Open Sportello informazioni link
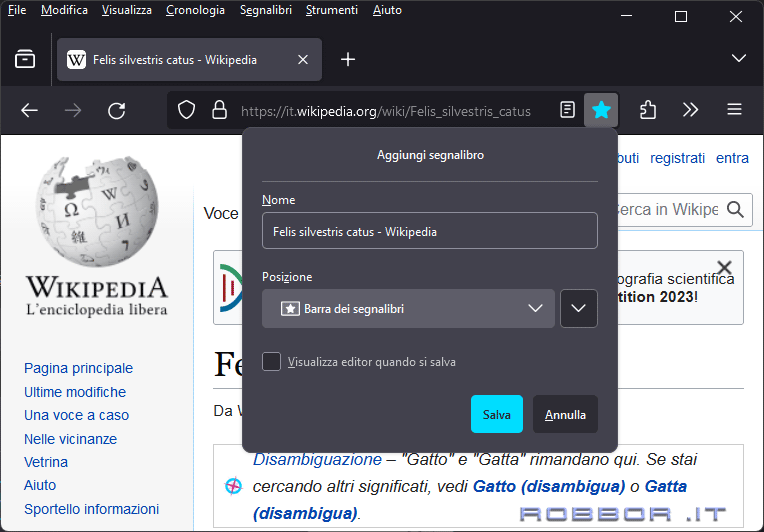This screenshot has height=532, width=764. 92,509
